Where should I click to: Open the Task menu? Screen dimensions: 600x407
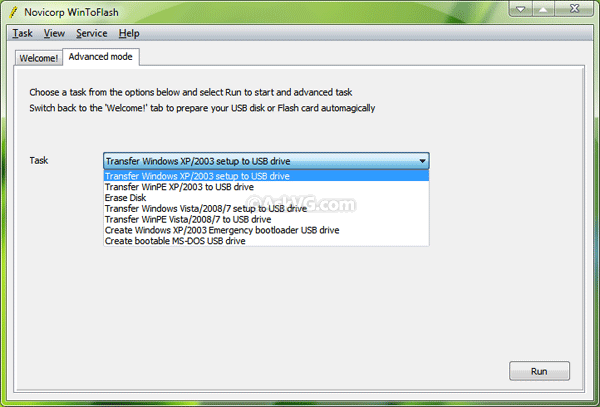[23, 33]
